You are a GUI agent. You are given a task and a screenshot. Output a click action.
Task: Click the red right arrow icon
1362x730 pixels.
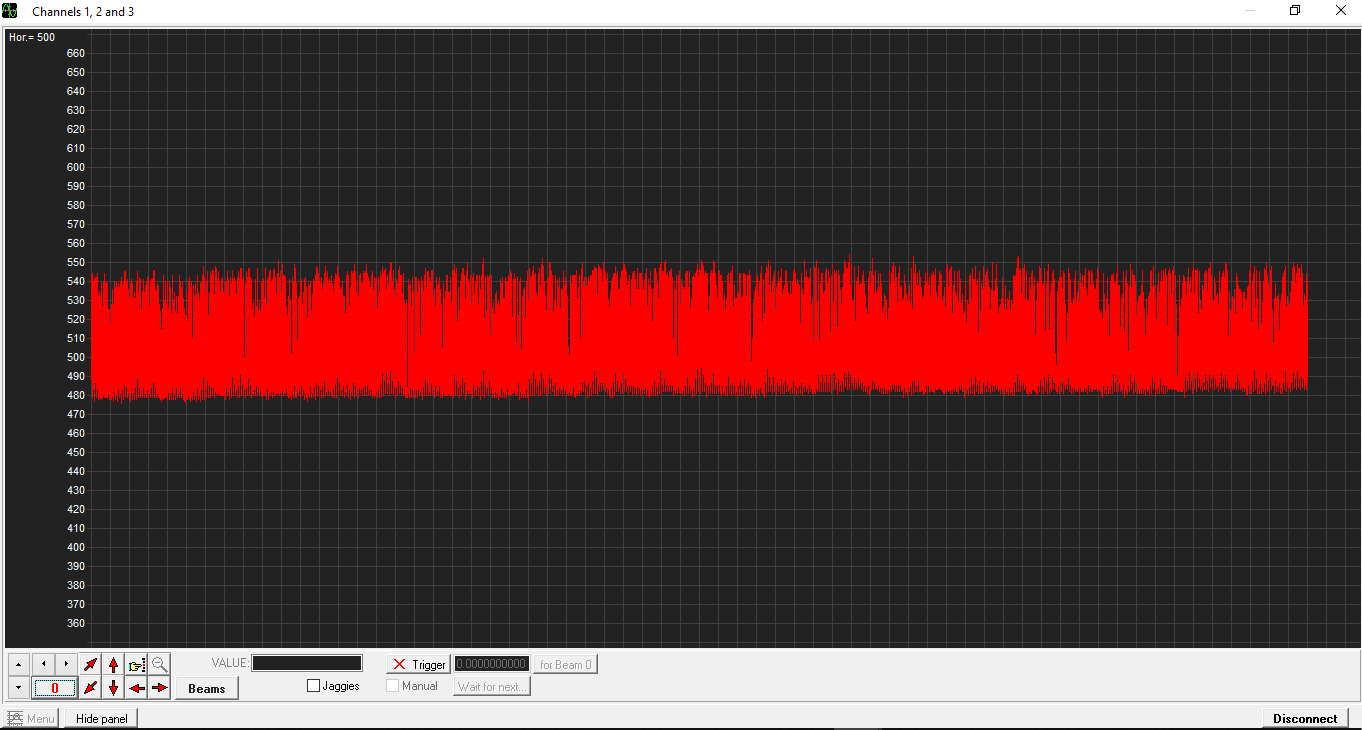click(160, 688)
